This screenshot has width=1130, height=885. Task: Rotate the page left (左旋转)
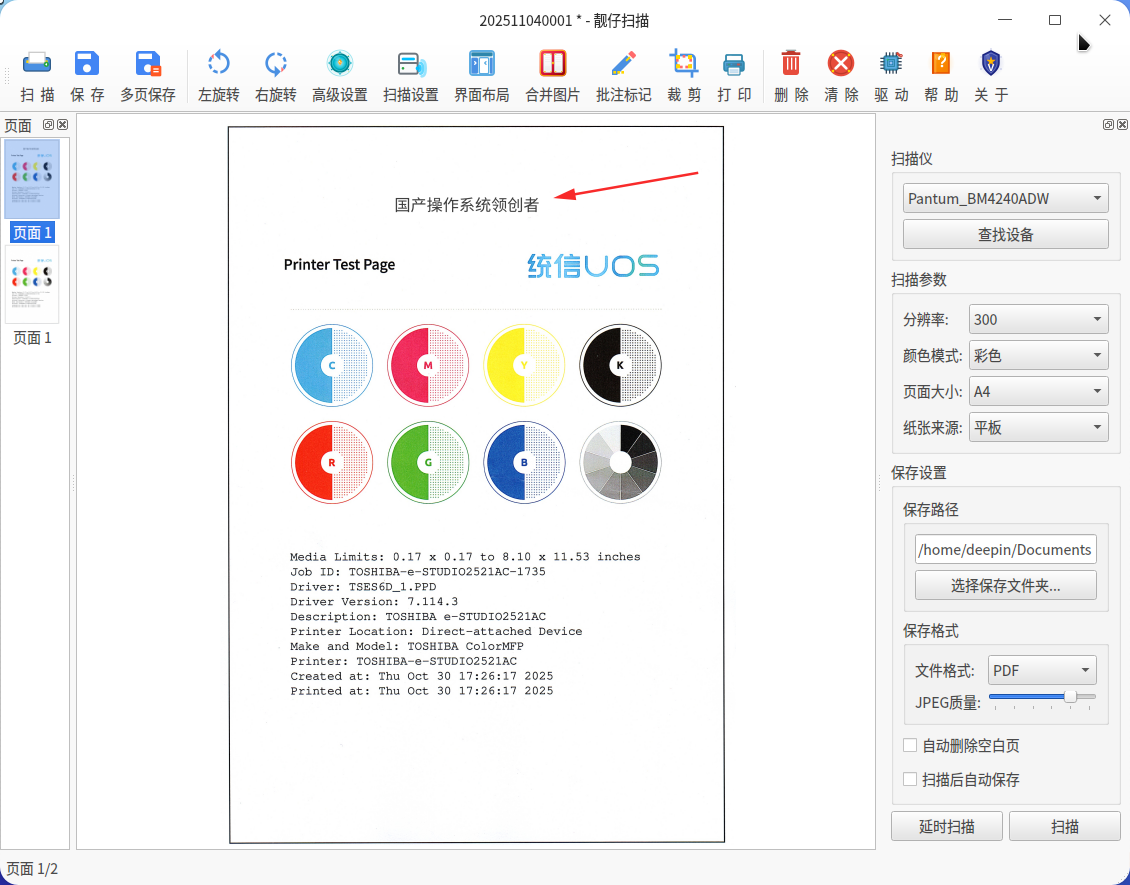click(x=218, y=76)
